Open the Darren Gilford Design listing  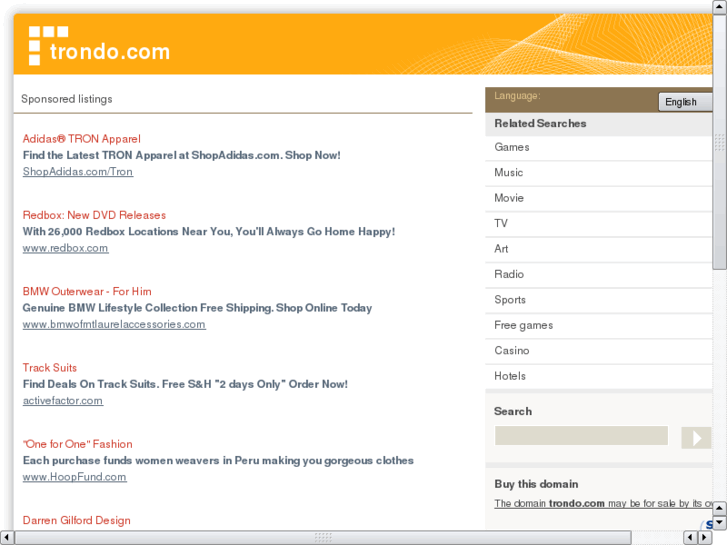click(x=77, y=520)
